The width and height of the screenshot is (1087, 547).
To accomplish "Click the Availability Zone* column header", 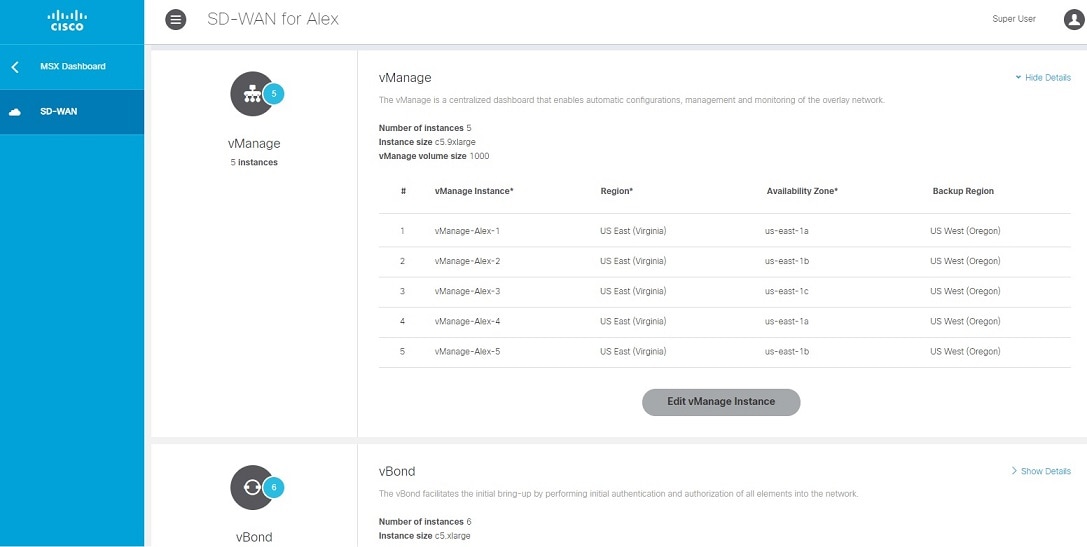I will (803, 191).
